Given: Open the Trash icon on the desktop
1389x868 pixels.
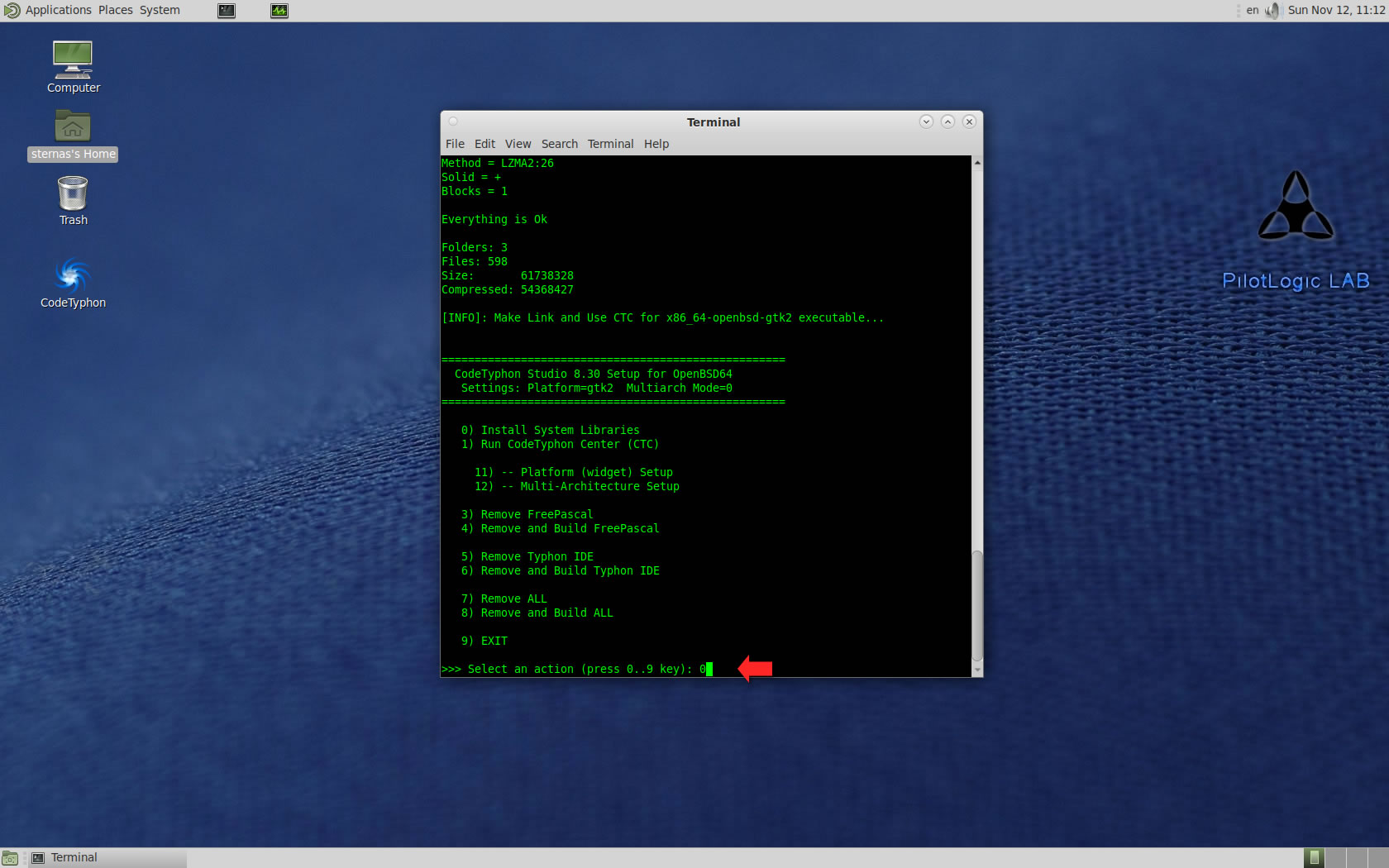Looking at the screenshot, I should point(73,200).
